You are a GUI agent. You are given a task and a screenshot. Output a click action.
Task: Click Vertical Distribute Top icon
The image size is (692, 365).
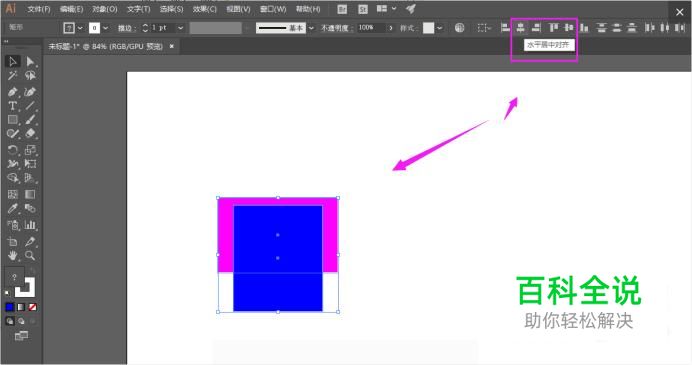click(x=601, y=28)
